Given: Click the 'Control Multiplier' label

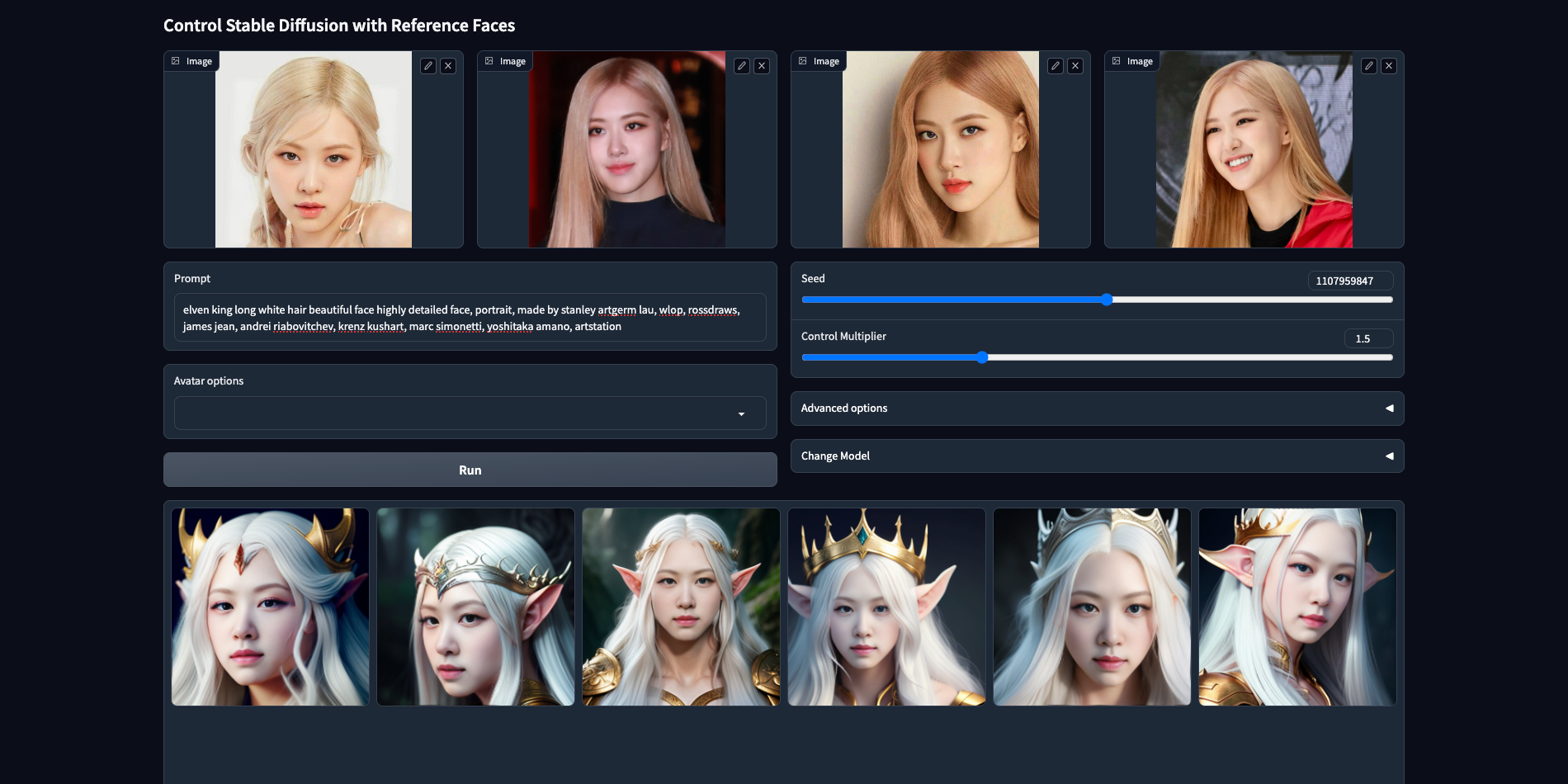Looking at the screenshot, I should point(843,337).
